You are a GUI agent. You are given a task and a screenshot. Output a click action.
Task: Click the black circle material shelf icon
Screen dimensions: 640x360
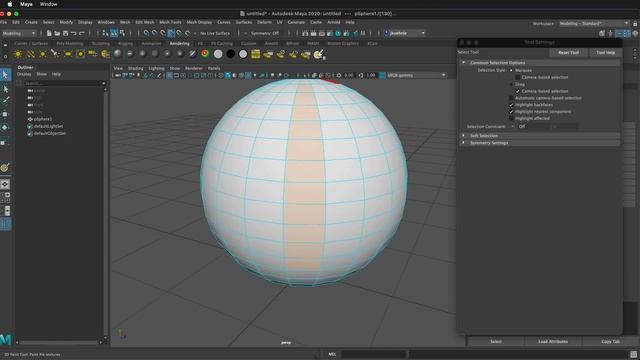pos(231,54)
